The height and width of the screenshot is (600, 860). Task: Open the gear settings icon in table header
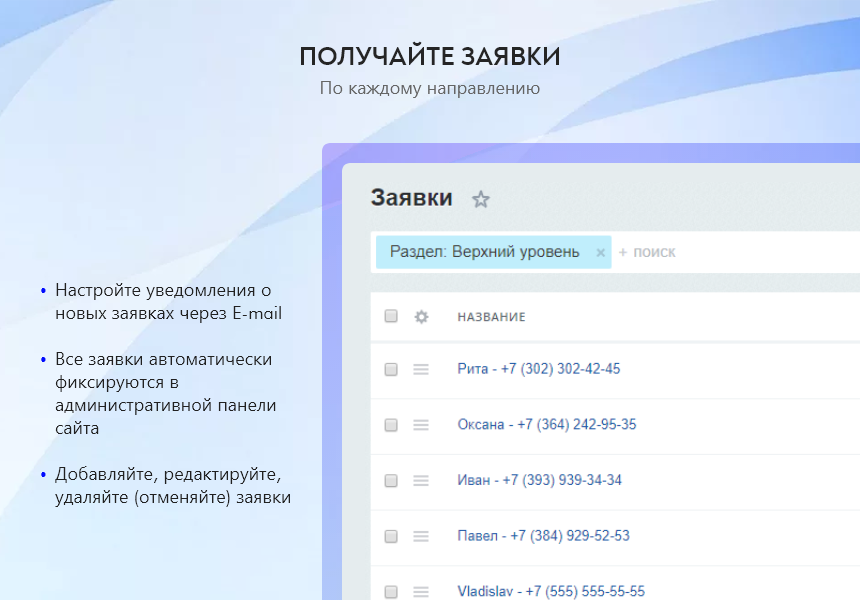421,316
